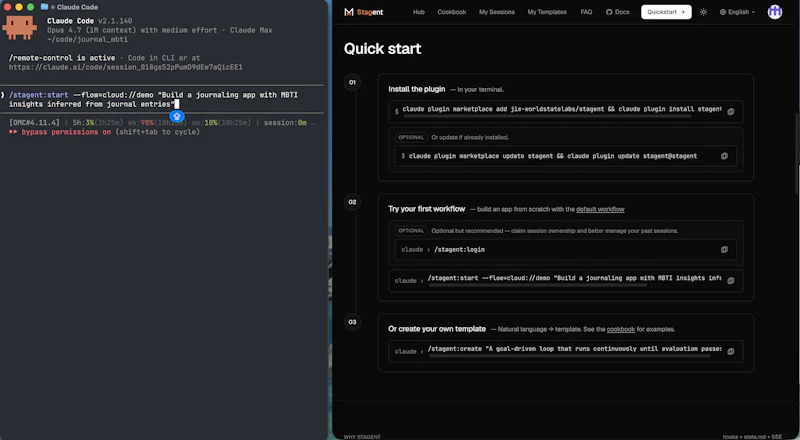Click the Quickstart button
The width and height of the screenshot is (800, 440).
(x=666, y=12)
